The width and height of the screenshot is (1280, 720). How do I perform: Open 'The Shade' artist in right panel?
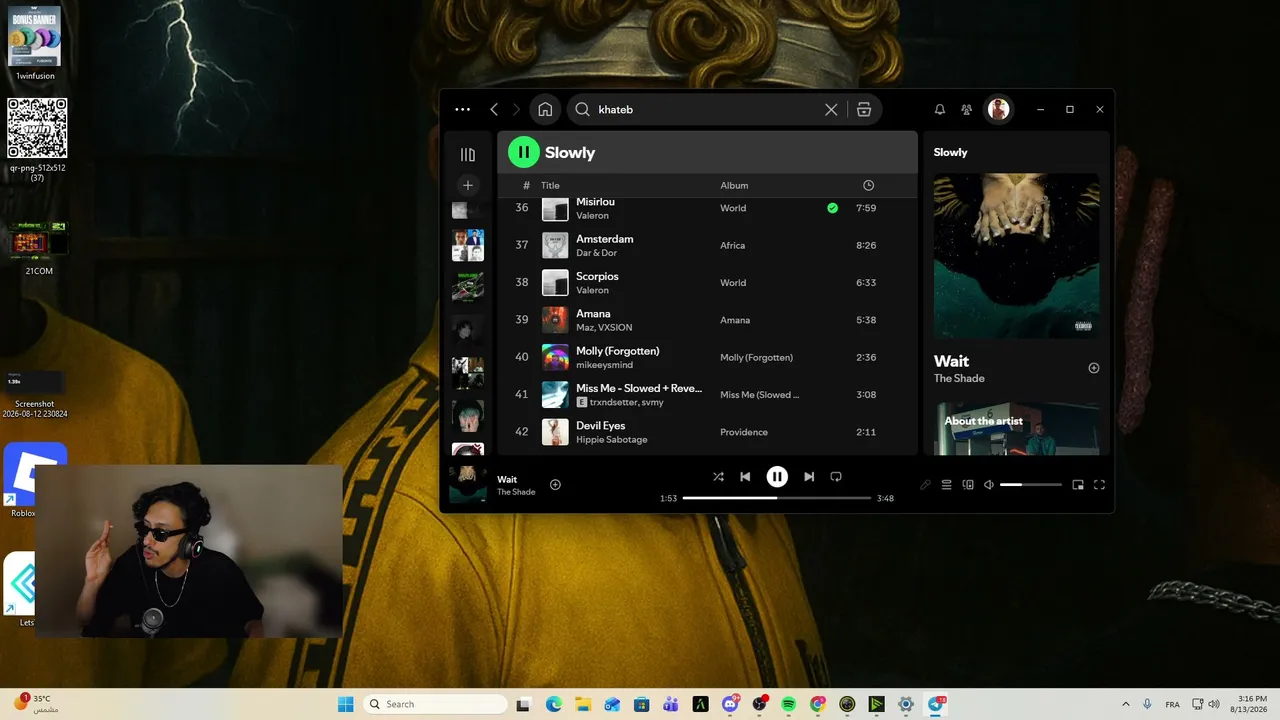pos(959,379)
